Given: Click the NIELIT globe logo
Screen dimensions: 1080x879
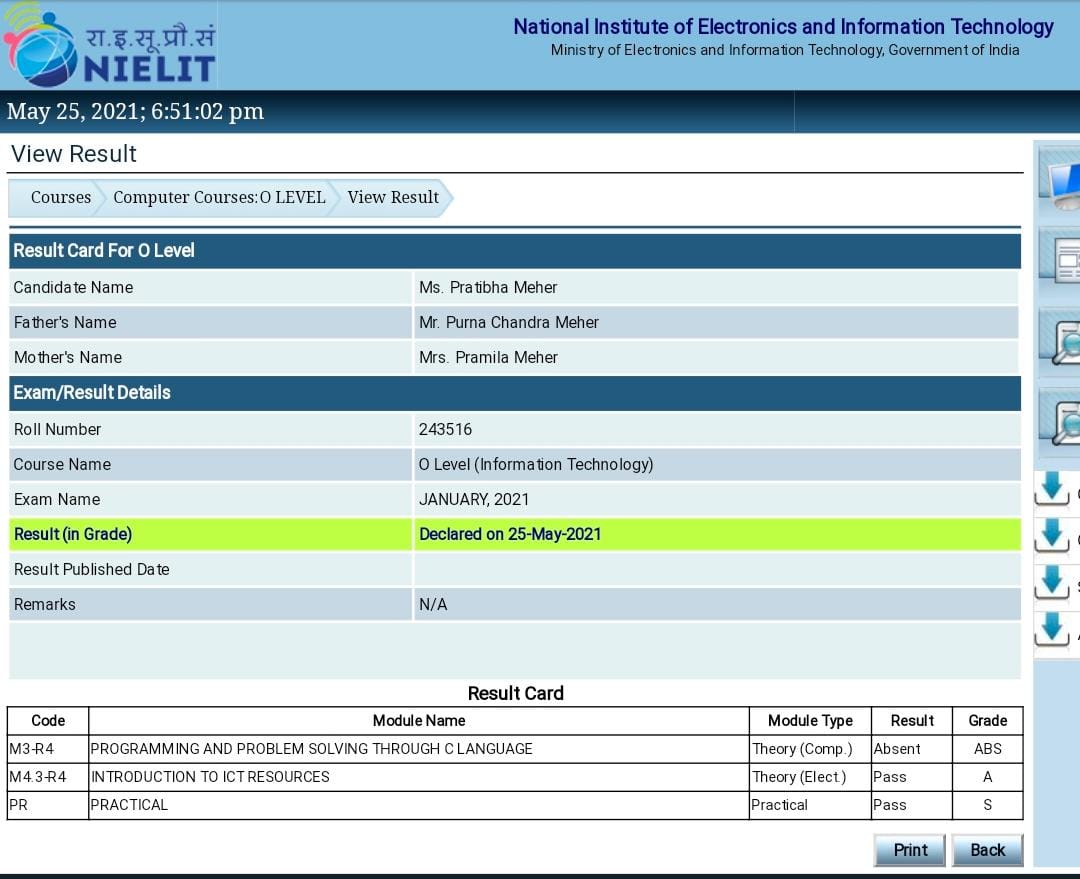Looking at the screenshot, I should pos(42,46).
